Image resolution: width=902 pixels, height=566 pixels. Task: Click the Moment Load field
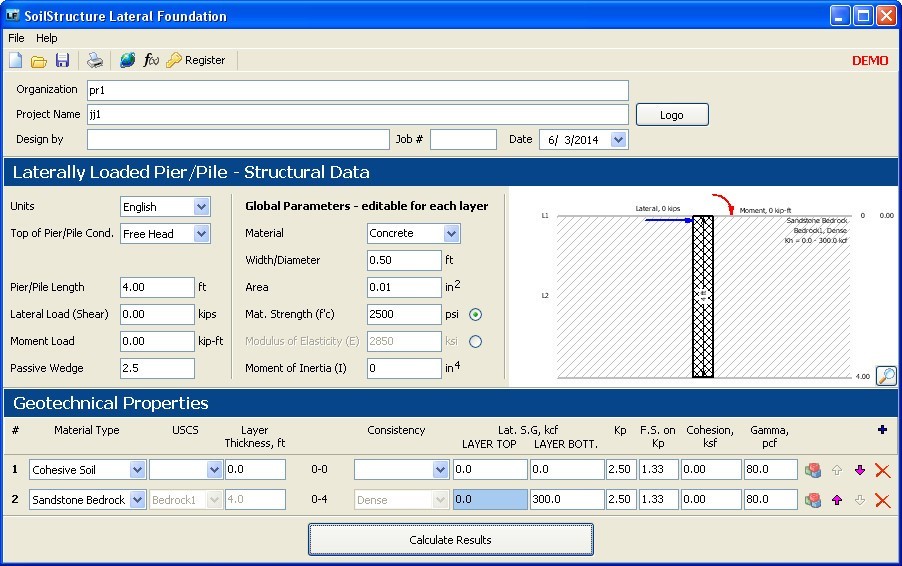coord(157,341)
